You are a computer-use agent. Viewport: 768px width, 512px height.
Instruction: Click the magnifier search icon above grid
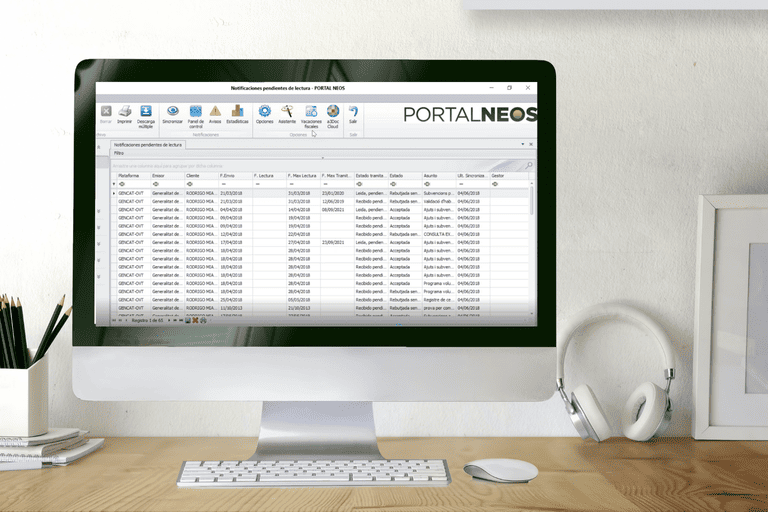pyautogui.click(x=528, y=166)
